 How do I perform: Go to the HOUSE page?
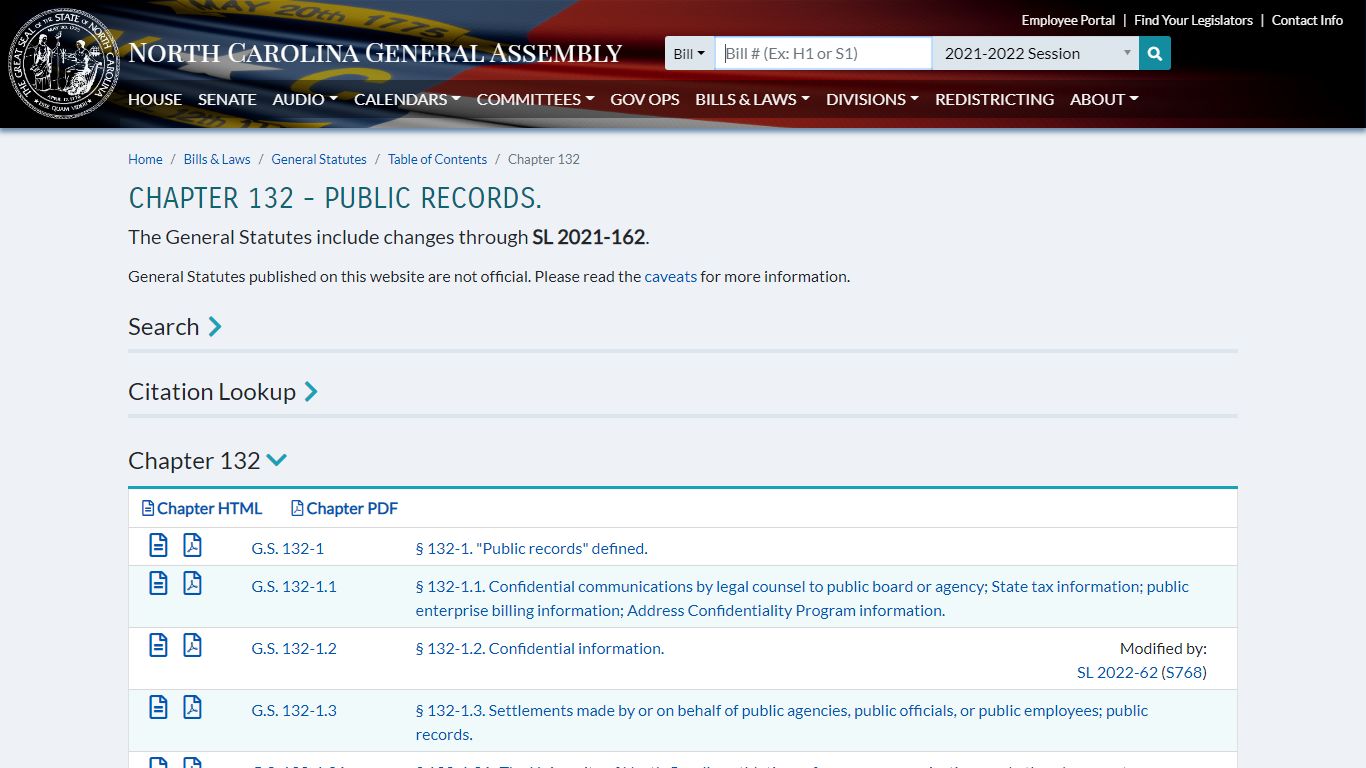click(x=155, y=99)
